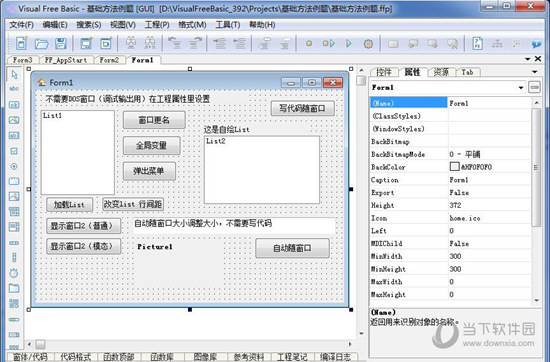
Task: Switch to the FF_AppStart editor tab
Action: (66, 60)
